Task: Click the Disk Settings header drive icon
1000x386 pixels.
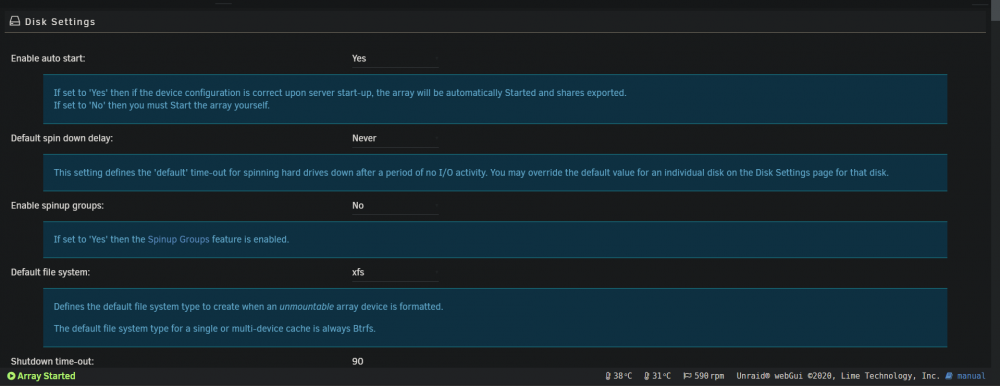Action: (15, 22)
